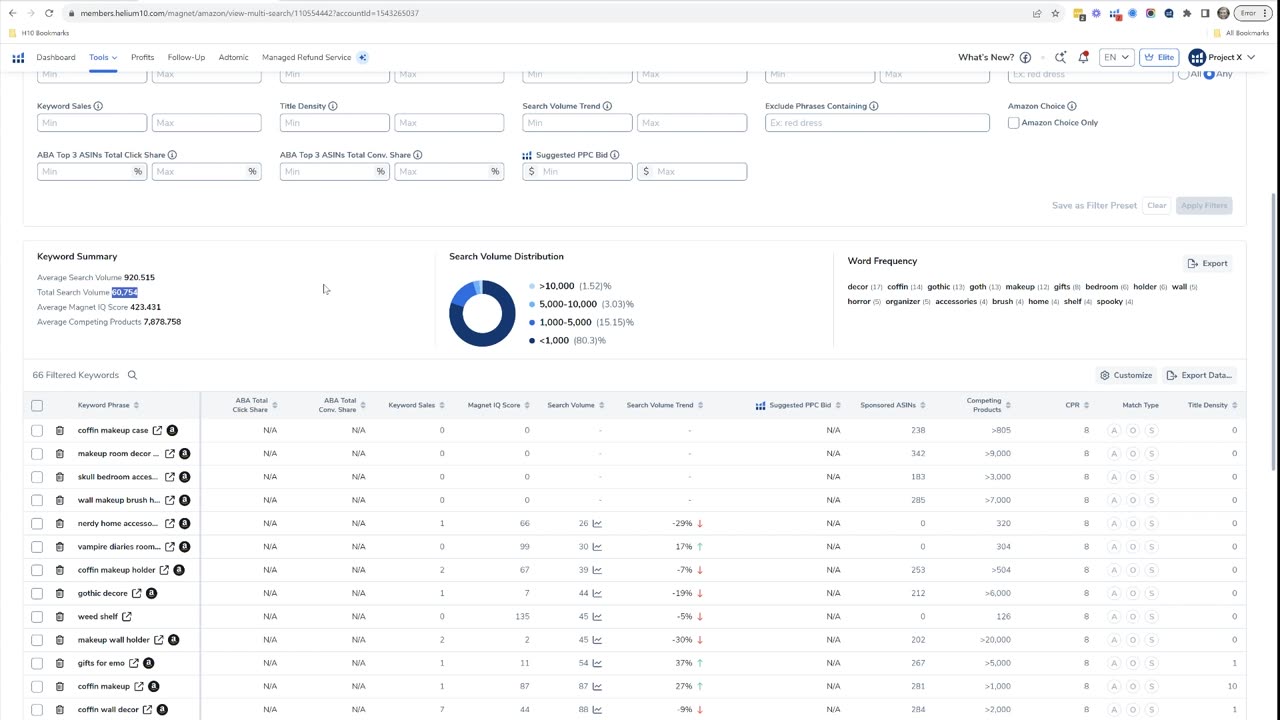Image resolution: width=1280 pixels, height=720 pixels.
Task: Check the gothic decore row checkbox
Action: point(37,593)
